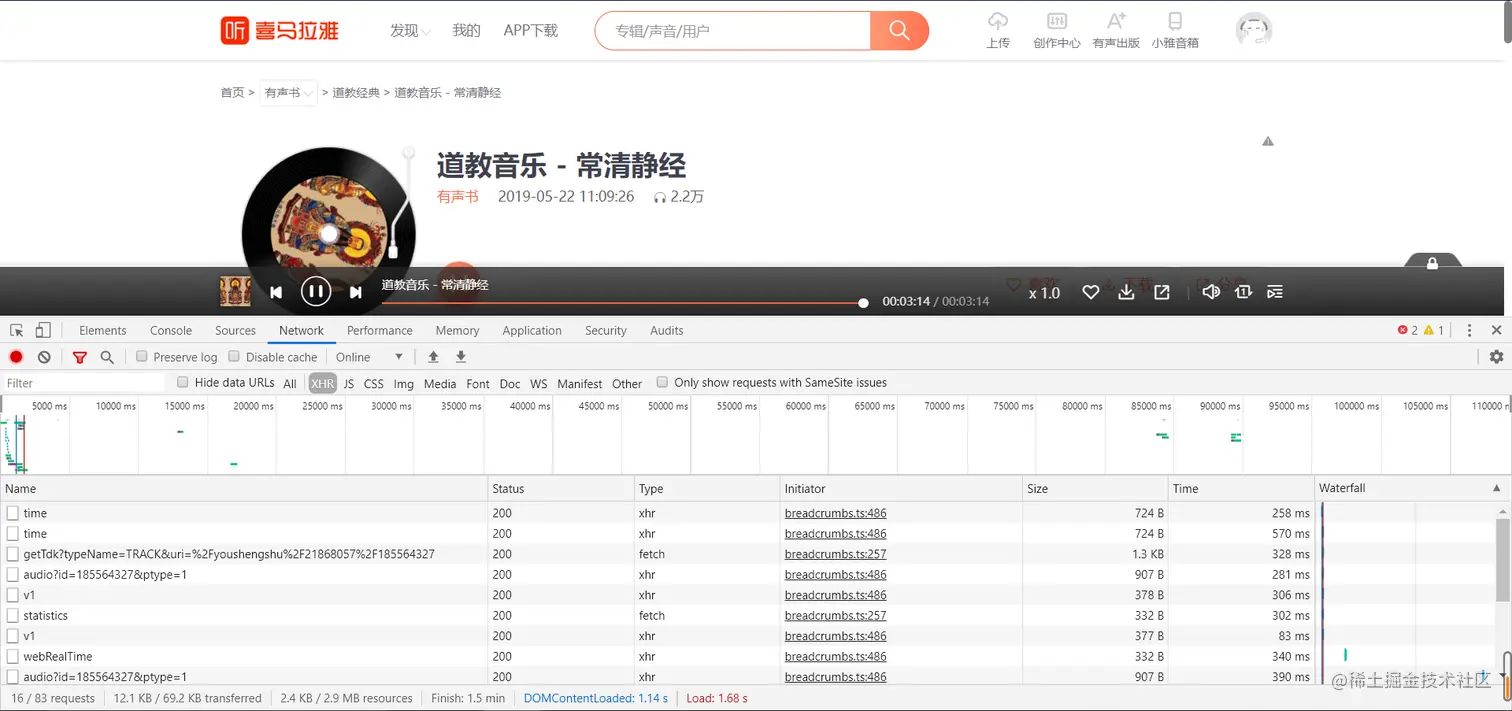Open 创作中心 creator center icon
The image size is (1512, 711).
tap(1057, 21)
